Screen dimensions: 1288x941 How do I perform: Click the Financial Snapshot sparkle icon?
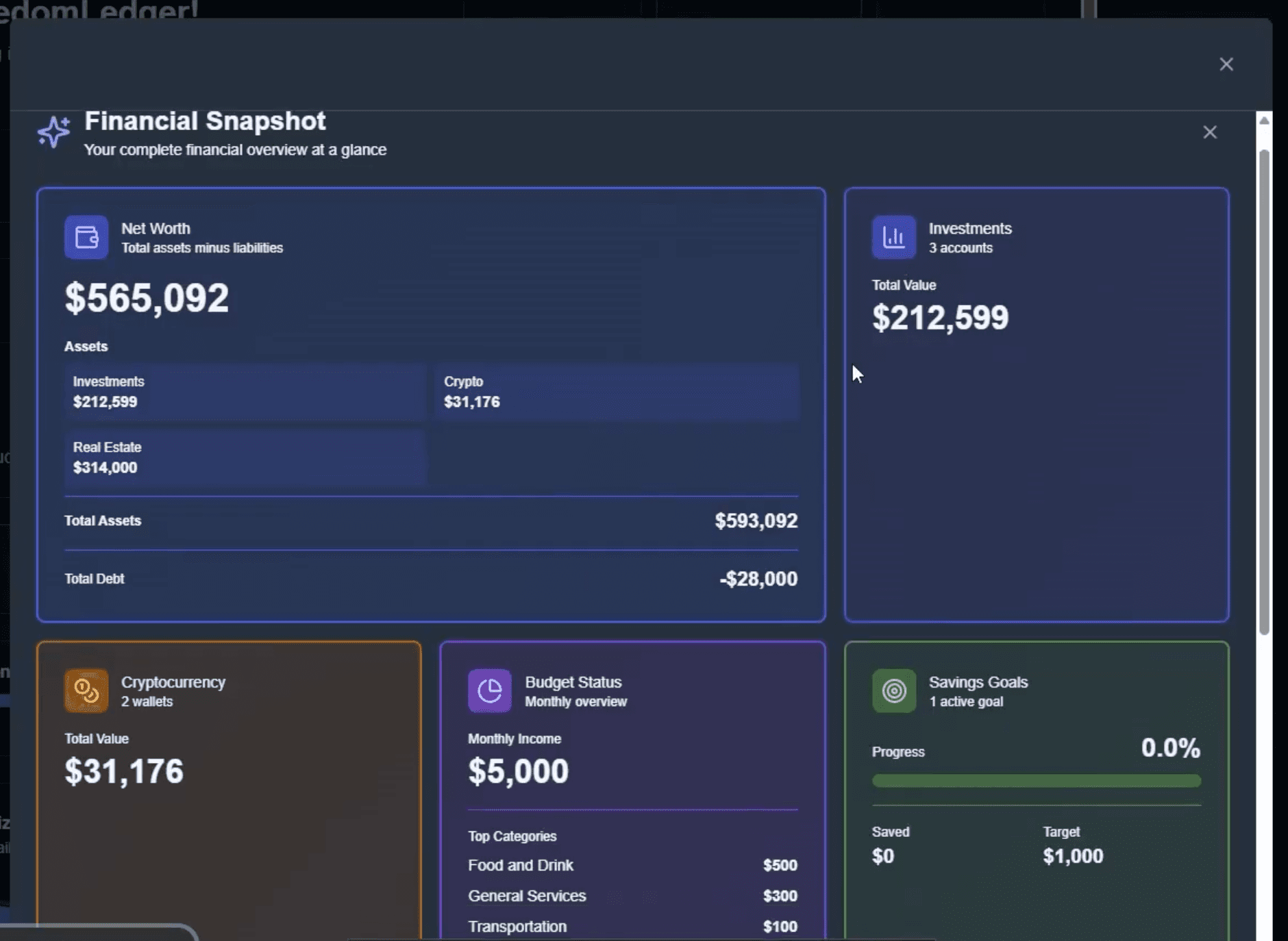[53, 132]
